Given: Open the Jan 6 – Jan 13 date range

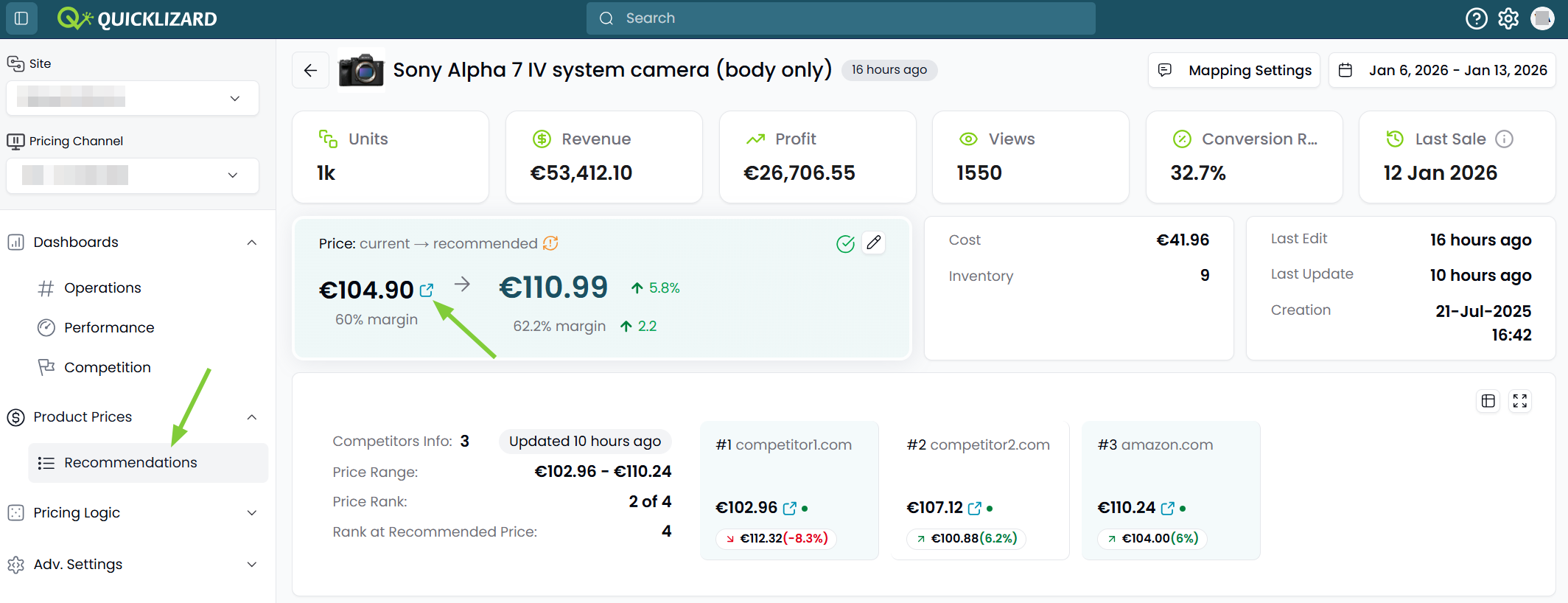Looking at the screenshot, I should 1442,70.
